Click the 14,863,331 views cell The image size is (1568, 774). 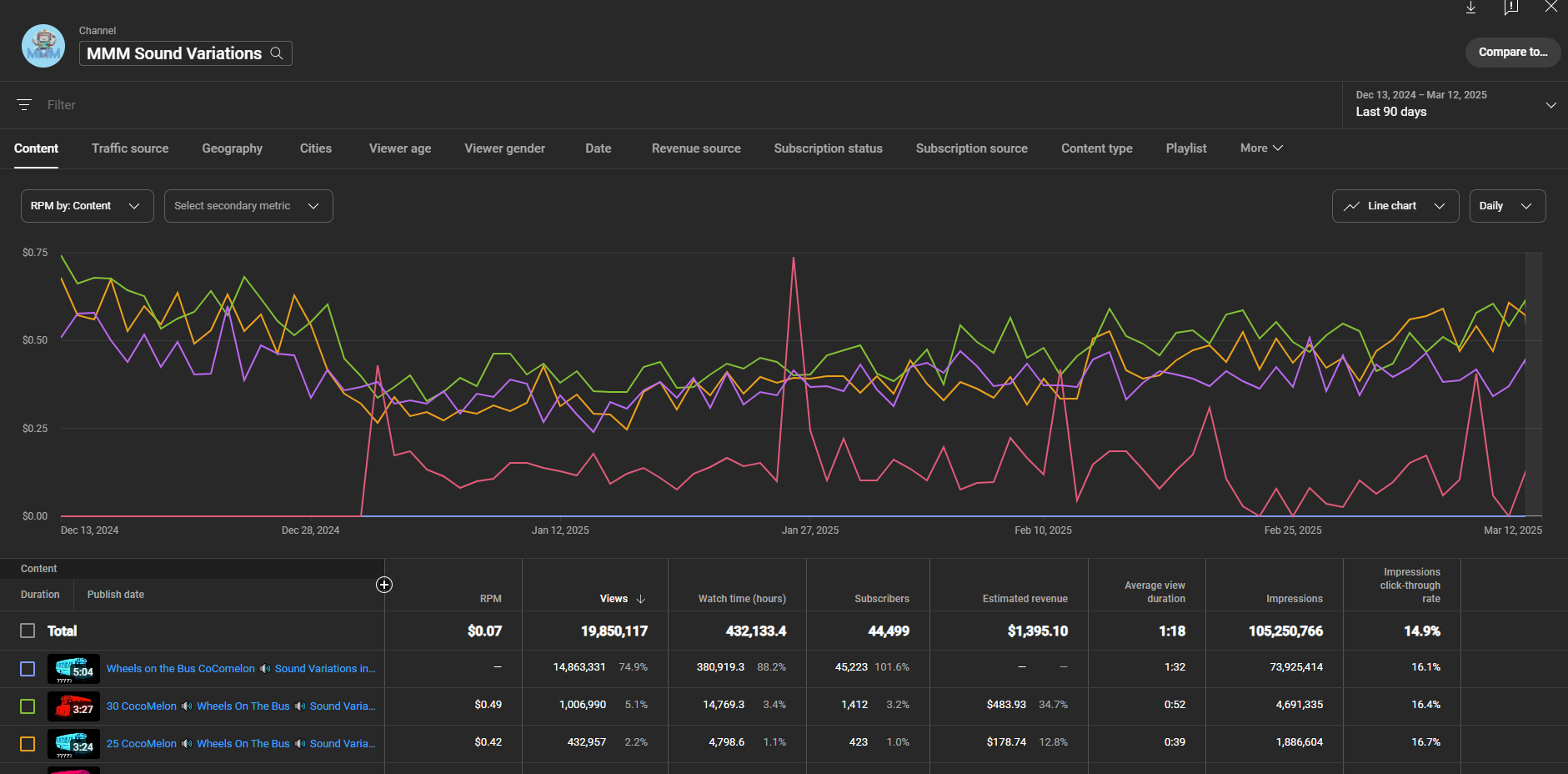pyautogui.click(x=579, y=667)
